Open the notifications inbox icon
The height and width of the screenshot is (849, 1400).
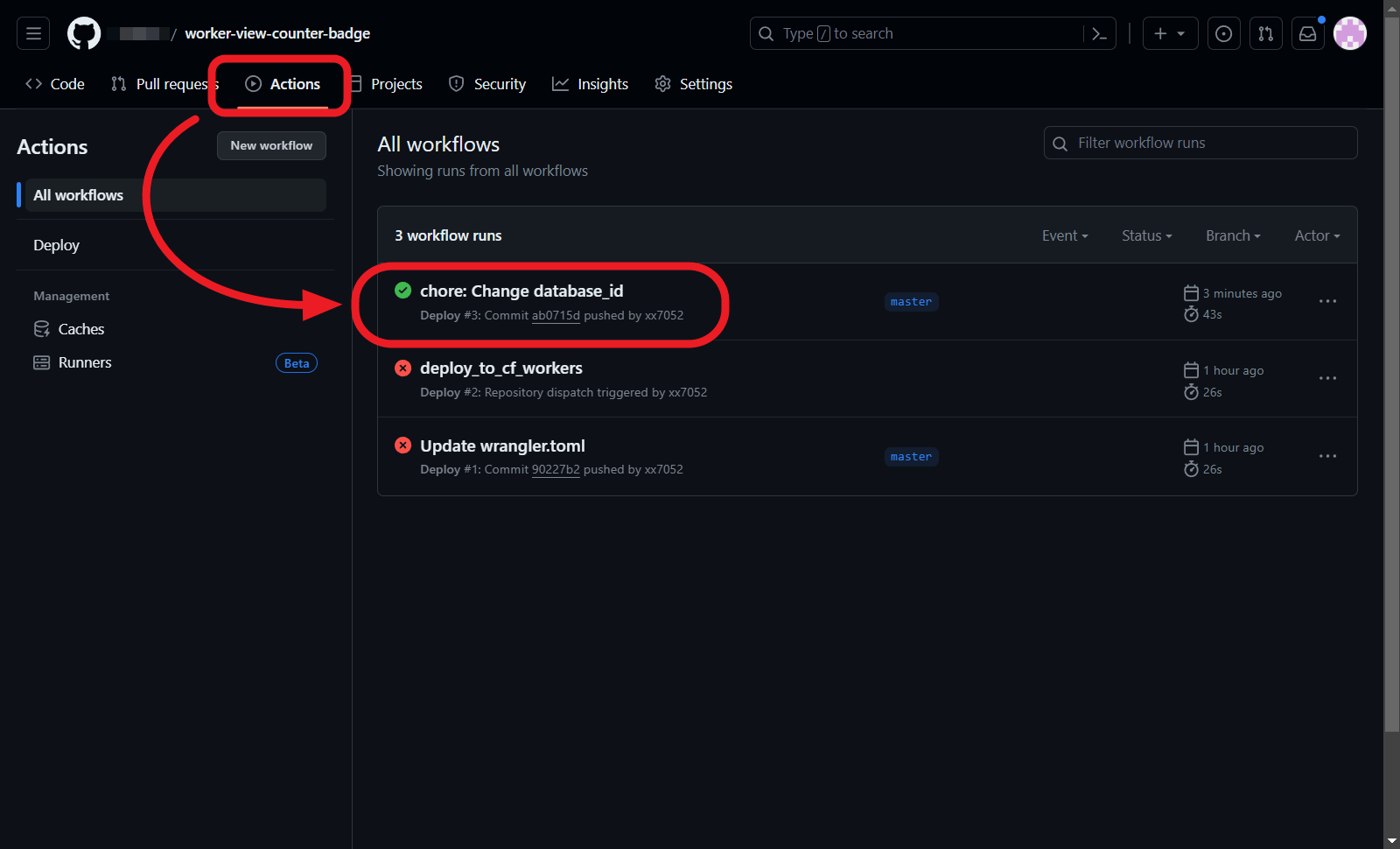(1307, 33)
